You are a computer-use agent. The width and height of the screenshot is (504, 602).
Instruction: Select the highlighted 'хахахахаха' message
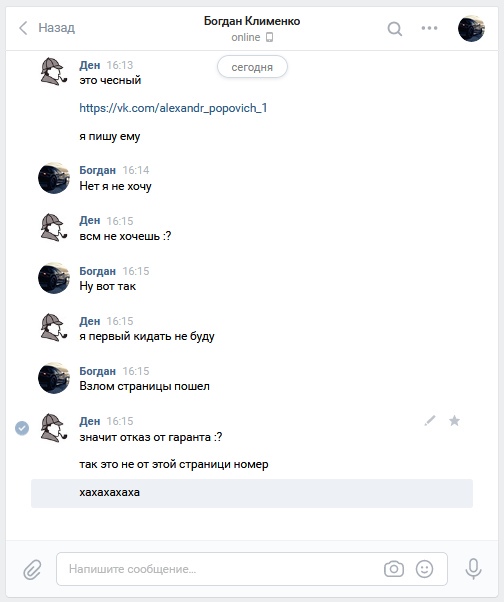click(252, 493)
